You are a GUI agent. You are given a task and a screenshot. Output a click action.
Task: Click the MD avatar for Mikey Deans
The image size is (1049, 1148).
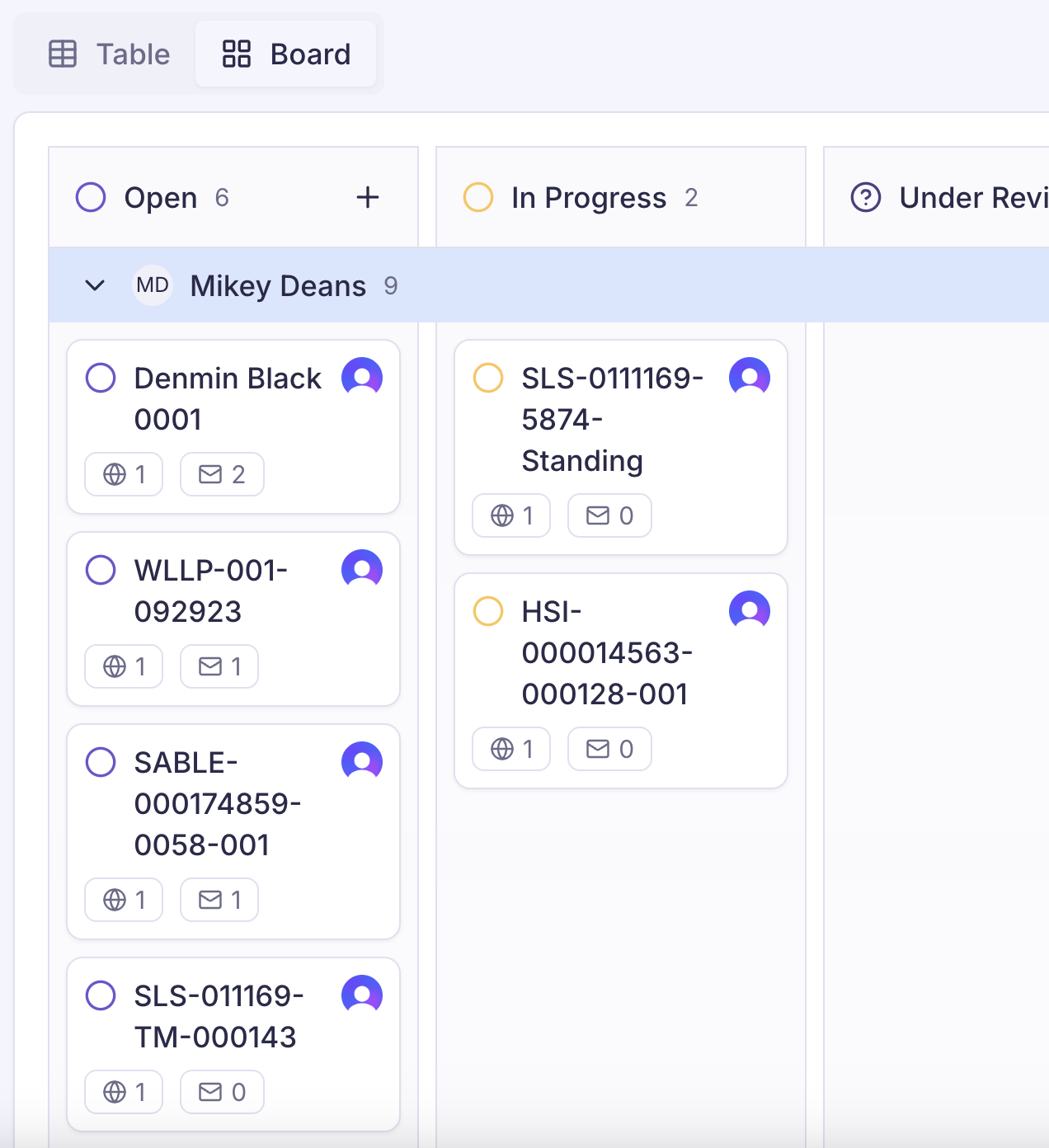click(153, 285)
